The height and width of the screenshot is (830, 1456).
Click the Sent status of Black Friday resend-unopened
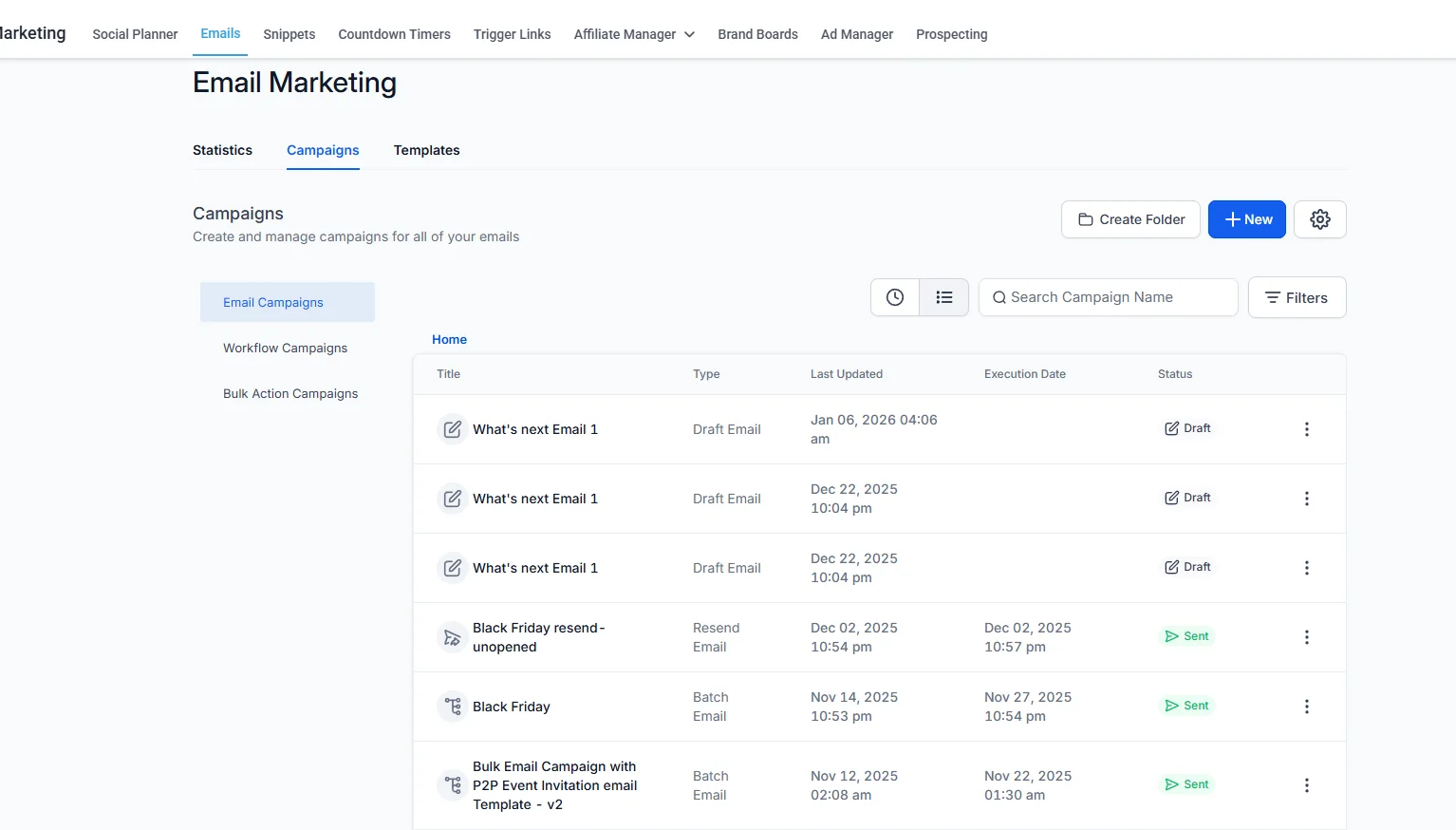(1186, 636)
